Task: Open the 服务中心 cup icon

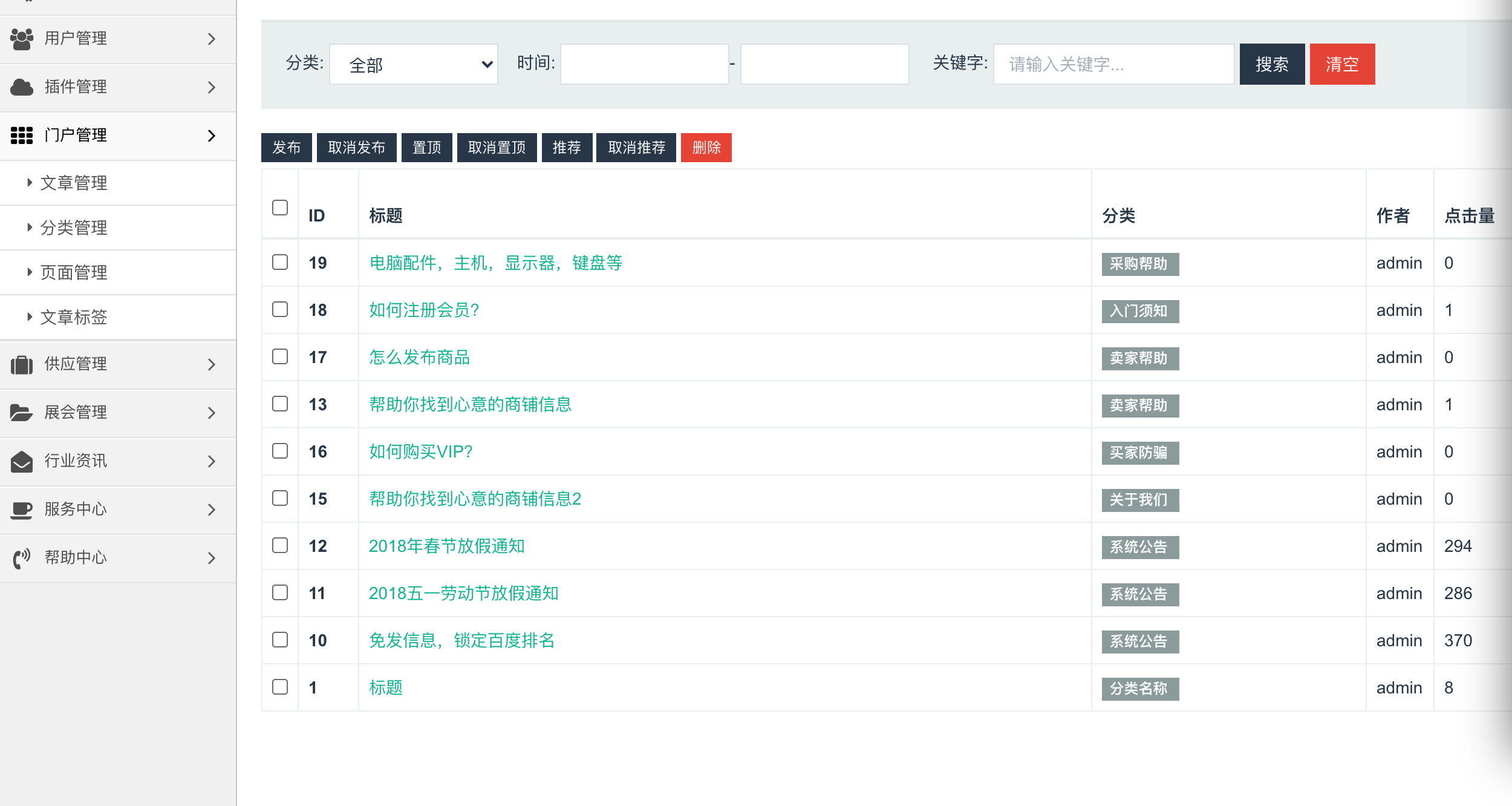Action: (21, 509)
